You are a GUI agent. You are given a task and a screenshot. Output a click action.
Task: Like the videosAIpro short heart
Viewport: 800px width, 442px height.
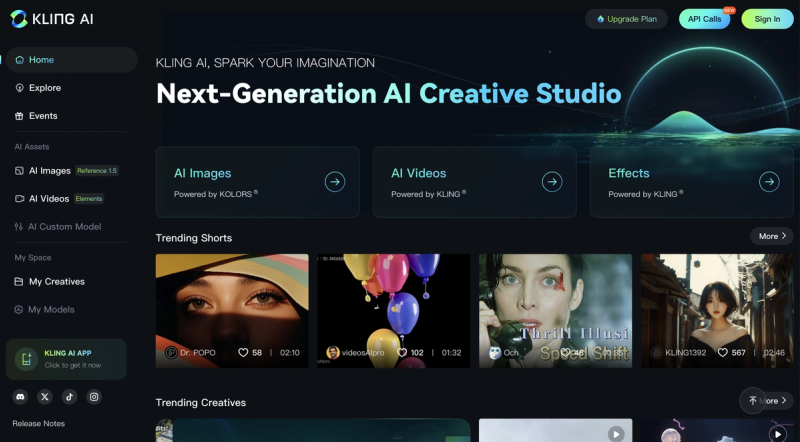402,353
